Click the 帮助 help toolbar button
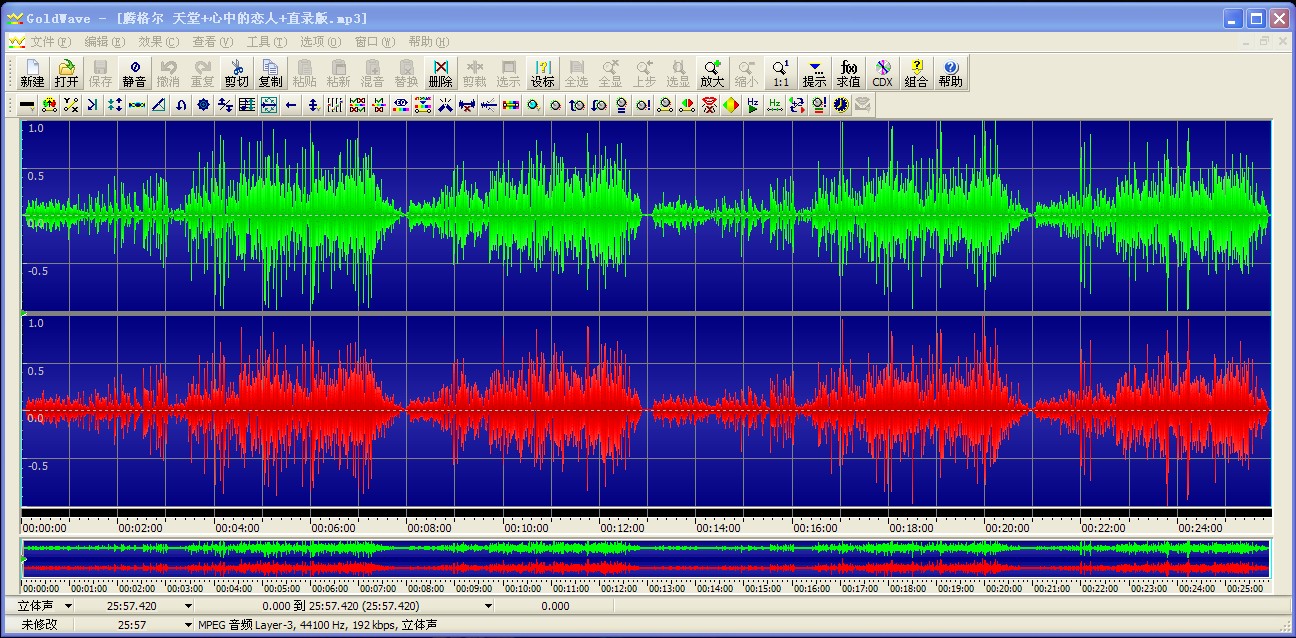Image resolution: width=1296 pixels, height=638 pixels. click(950, 73)
